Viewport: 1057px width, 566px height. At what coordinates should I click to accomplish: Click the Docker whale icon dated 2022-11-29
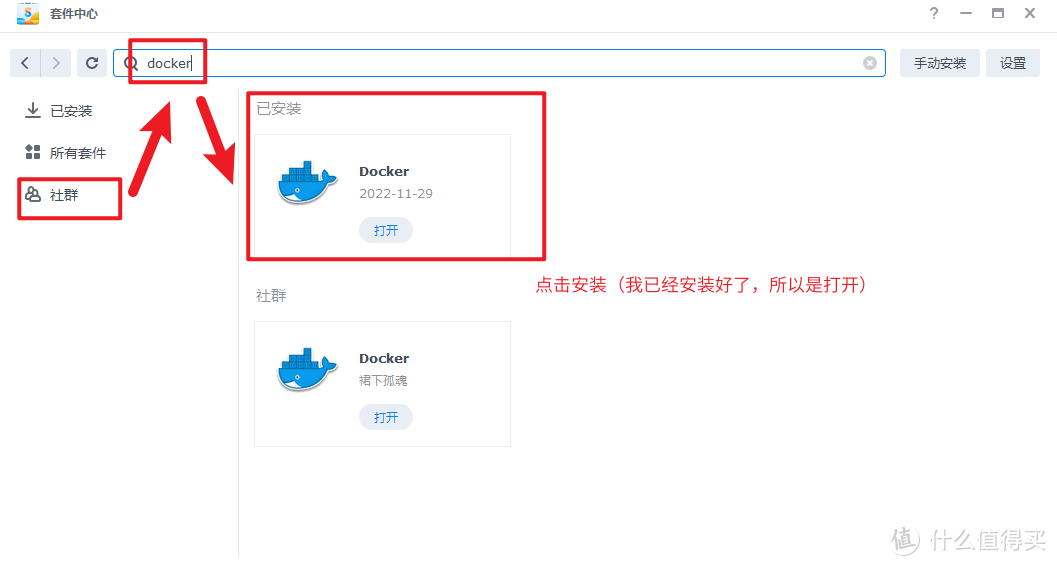tap(307, 183)
